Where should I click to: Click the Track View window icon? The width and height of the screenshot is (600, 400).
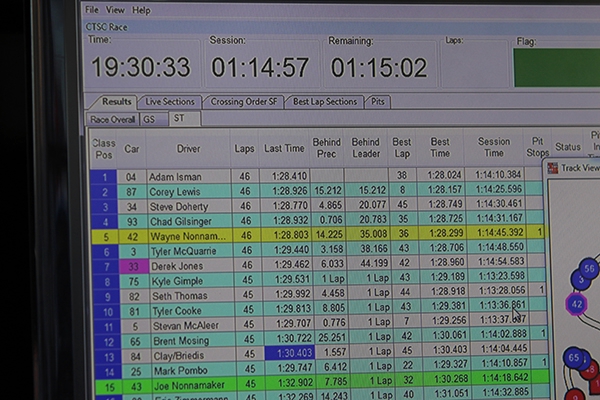coord(553,169)
